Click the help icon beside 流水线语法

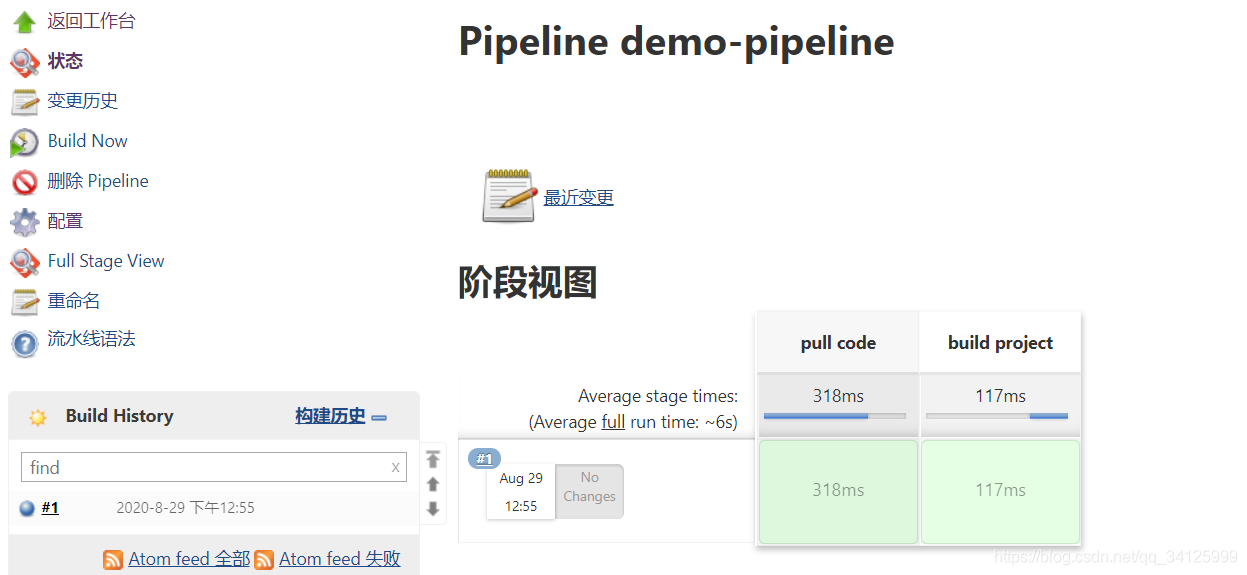pyautogui.click(x=24, y=343)
